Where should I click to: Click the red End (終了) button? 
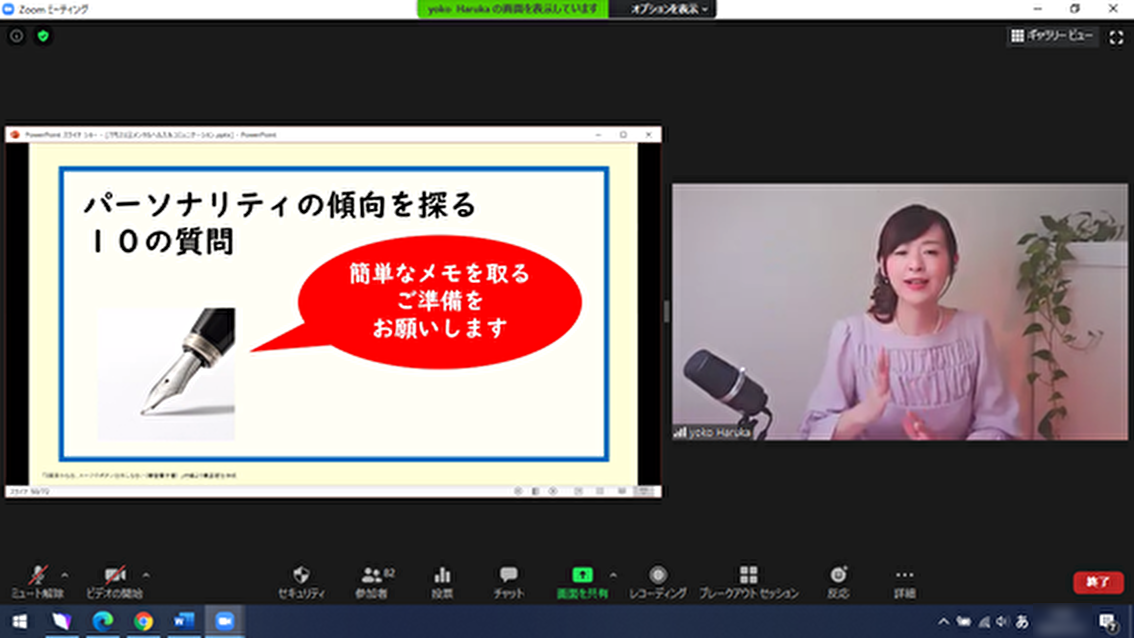(1097, 581)
